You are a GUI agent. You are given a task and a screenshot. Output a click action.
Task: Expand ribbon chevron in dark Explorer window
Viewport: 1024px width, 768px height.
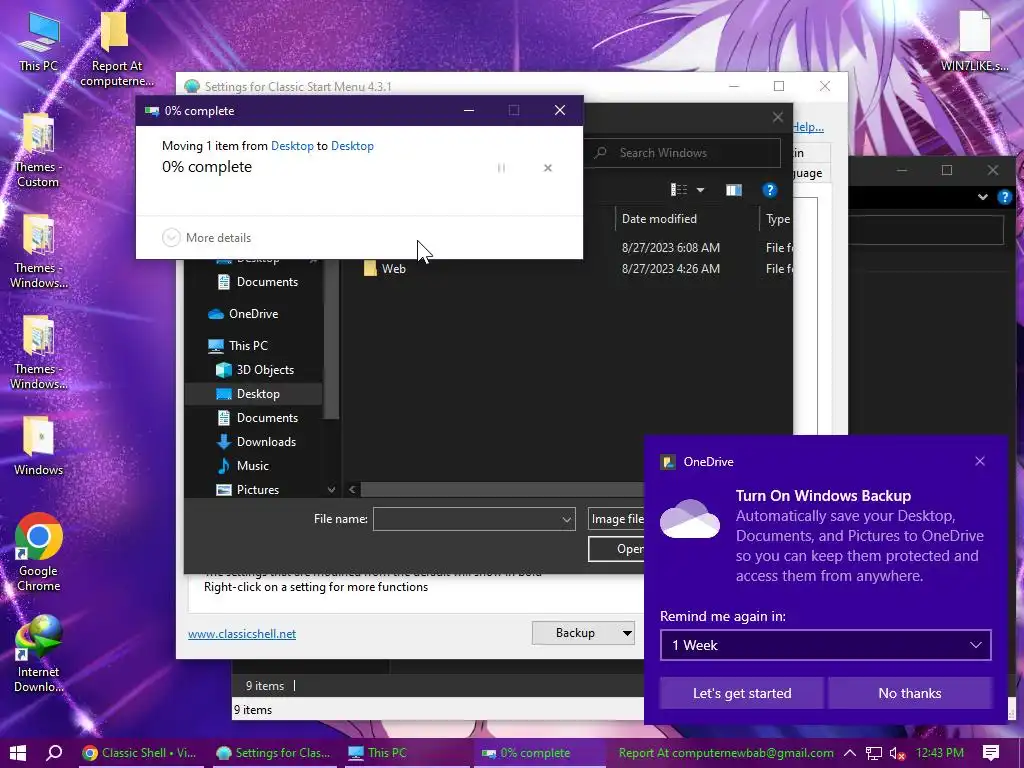pyautogui.click(x=983, y=197)
